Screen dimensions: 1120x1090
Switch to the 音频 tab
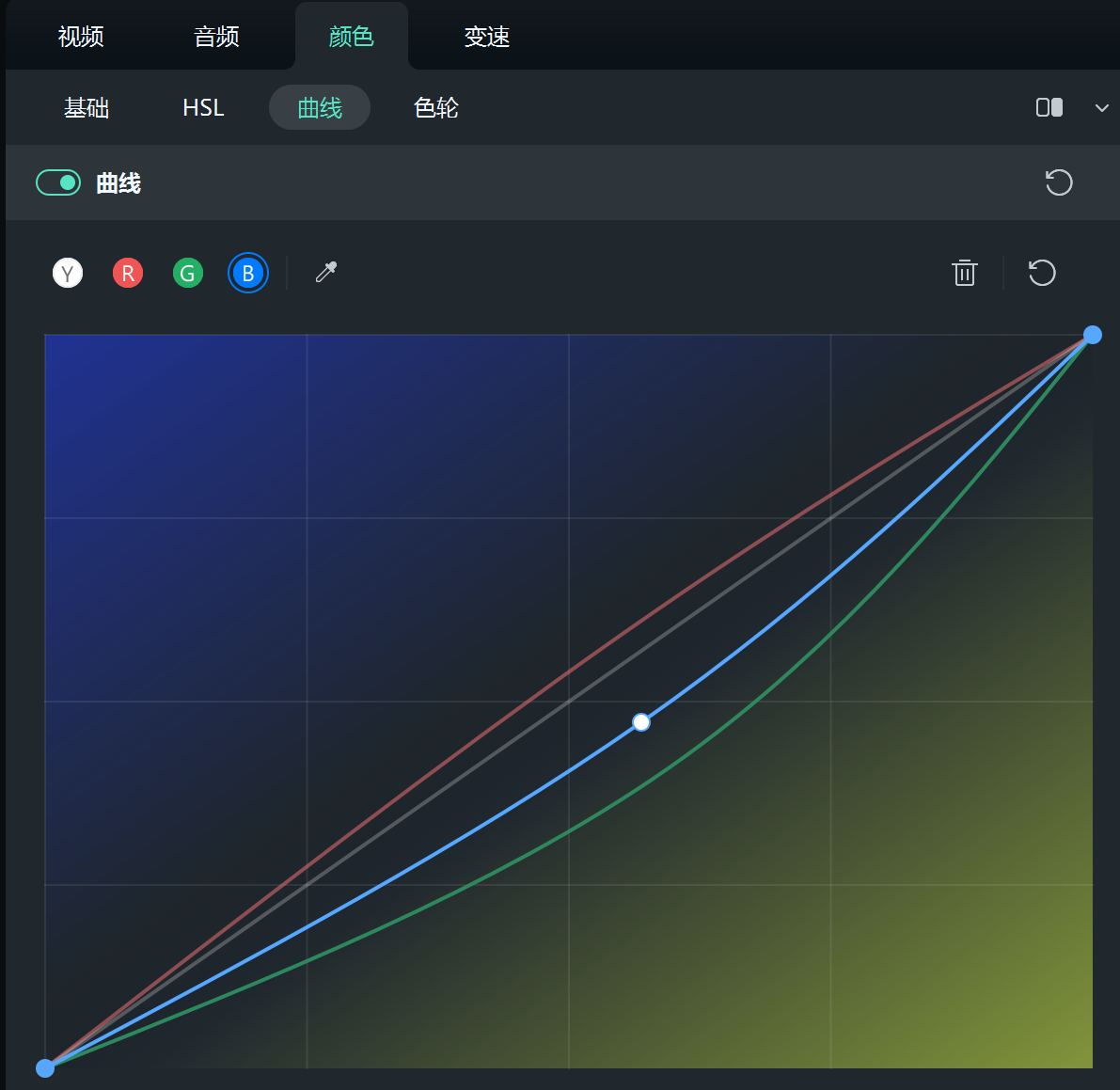[x=216, y=37]
